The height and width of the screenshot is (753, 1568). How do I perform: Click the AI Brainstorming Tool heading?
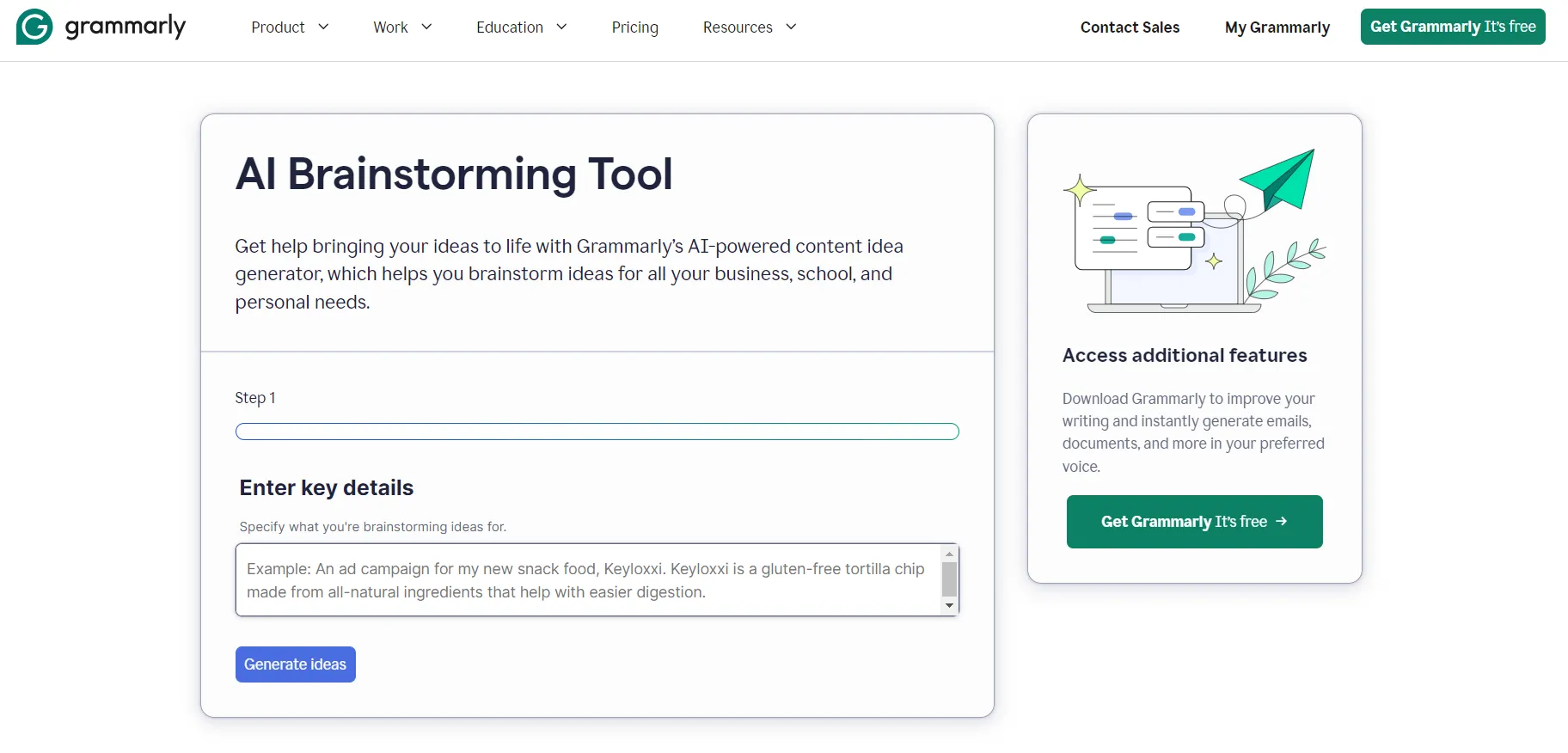[x=454, y=174]
